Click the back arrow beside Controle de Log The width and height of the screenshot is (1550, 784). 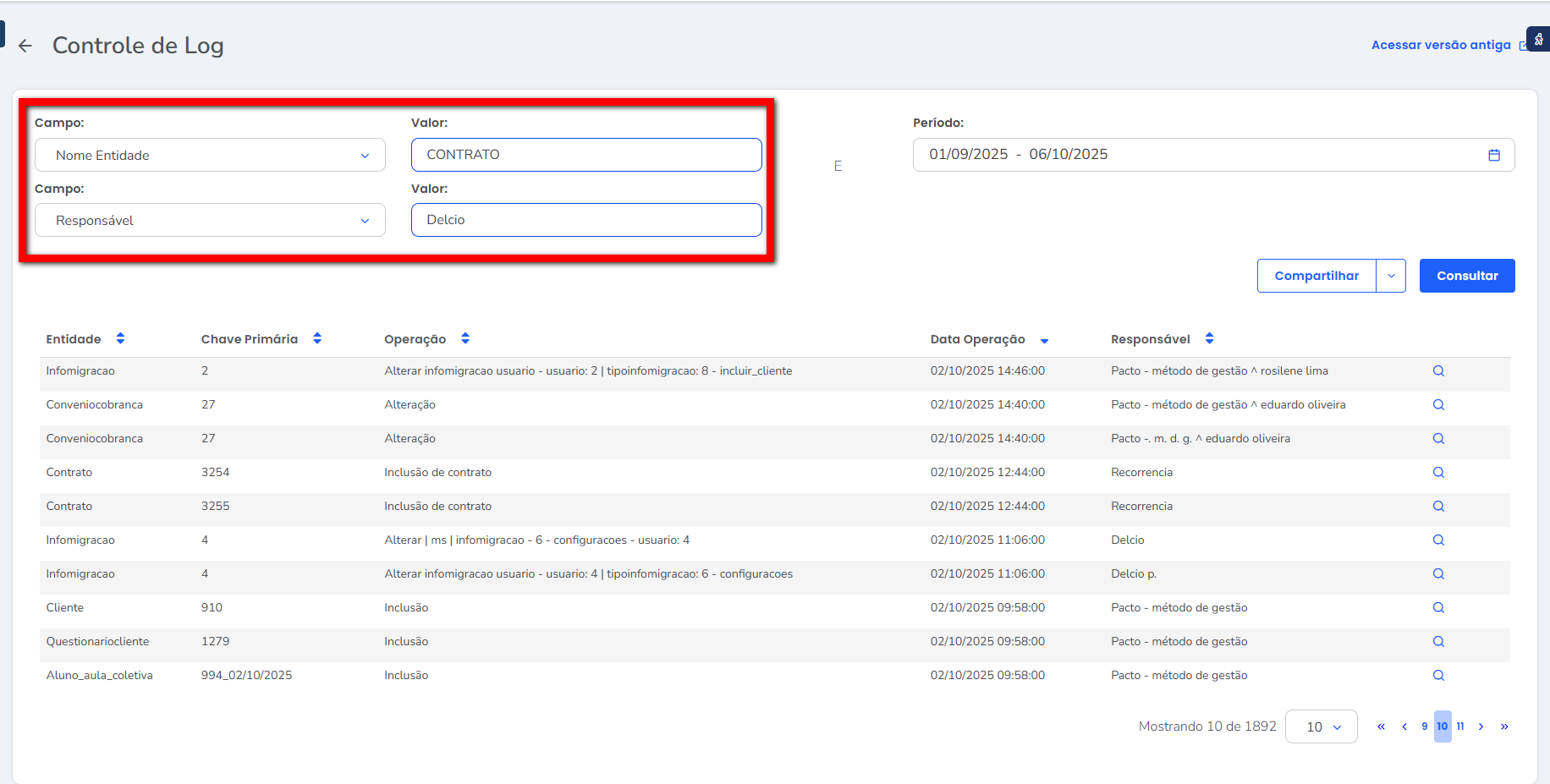click(25, 46)
